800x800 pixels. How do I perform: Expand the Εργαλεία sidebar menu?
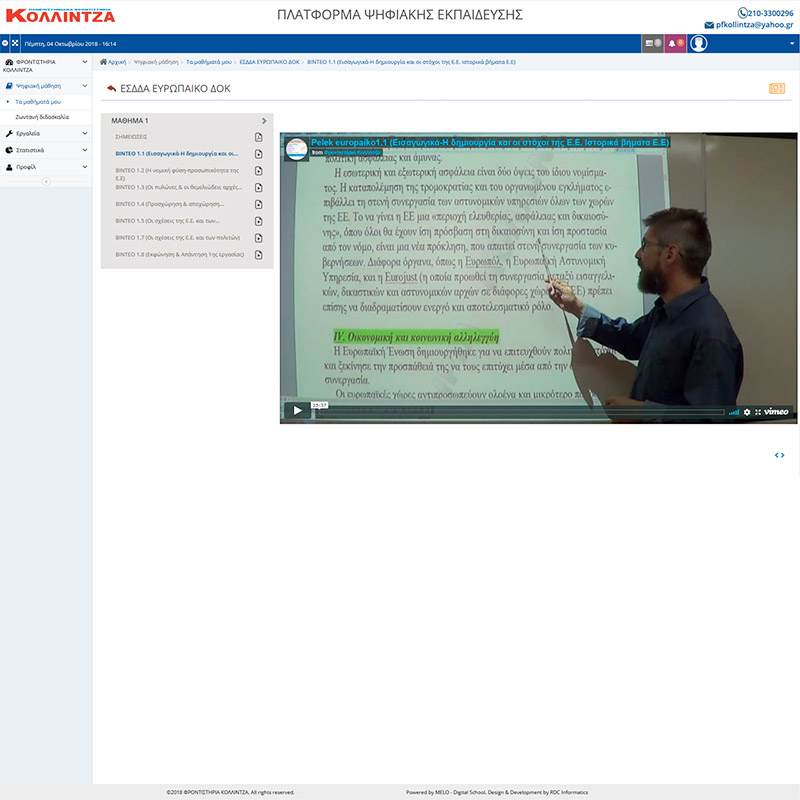click(x=45, y=133)
